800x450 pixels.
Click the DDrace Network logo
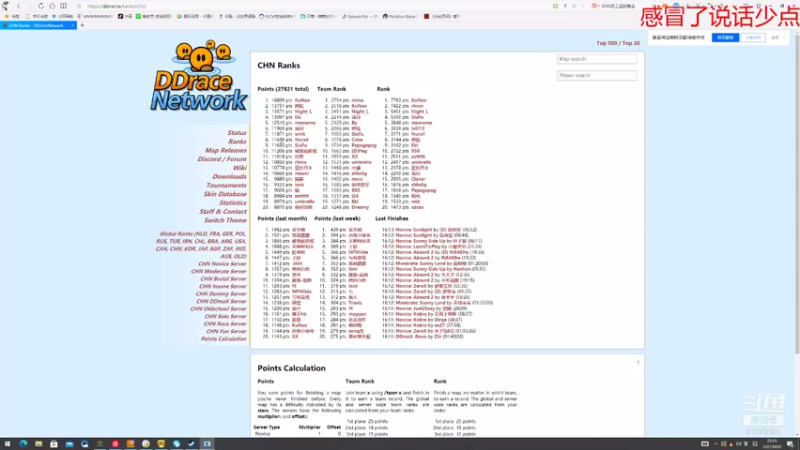[198, 76]
